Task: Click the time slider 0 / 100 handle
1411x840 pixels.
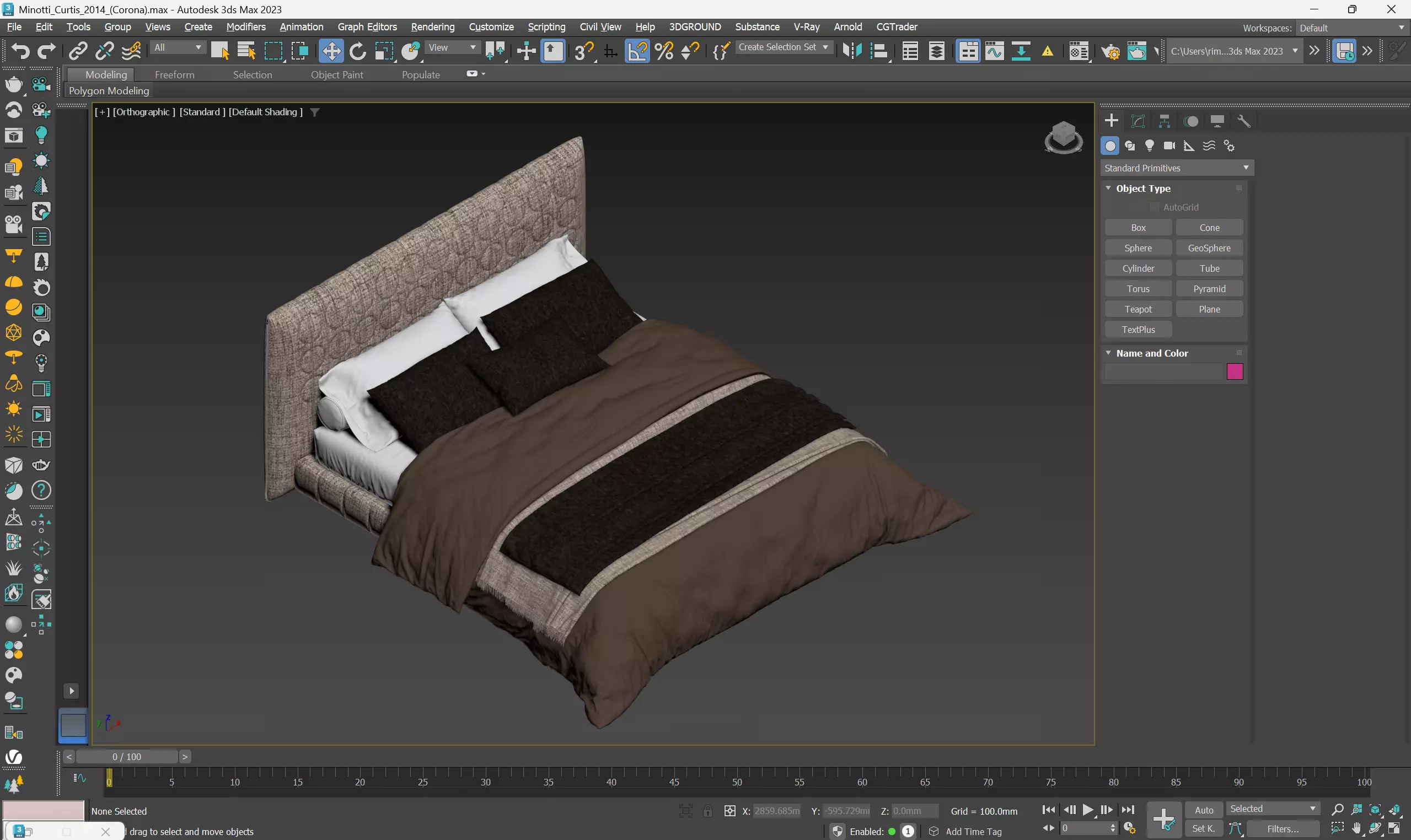Action: 127,757
